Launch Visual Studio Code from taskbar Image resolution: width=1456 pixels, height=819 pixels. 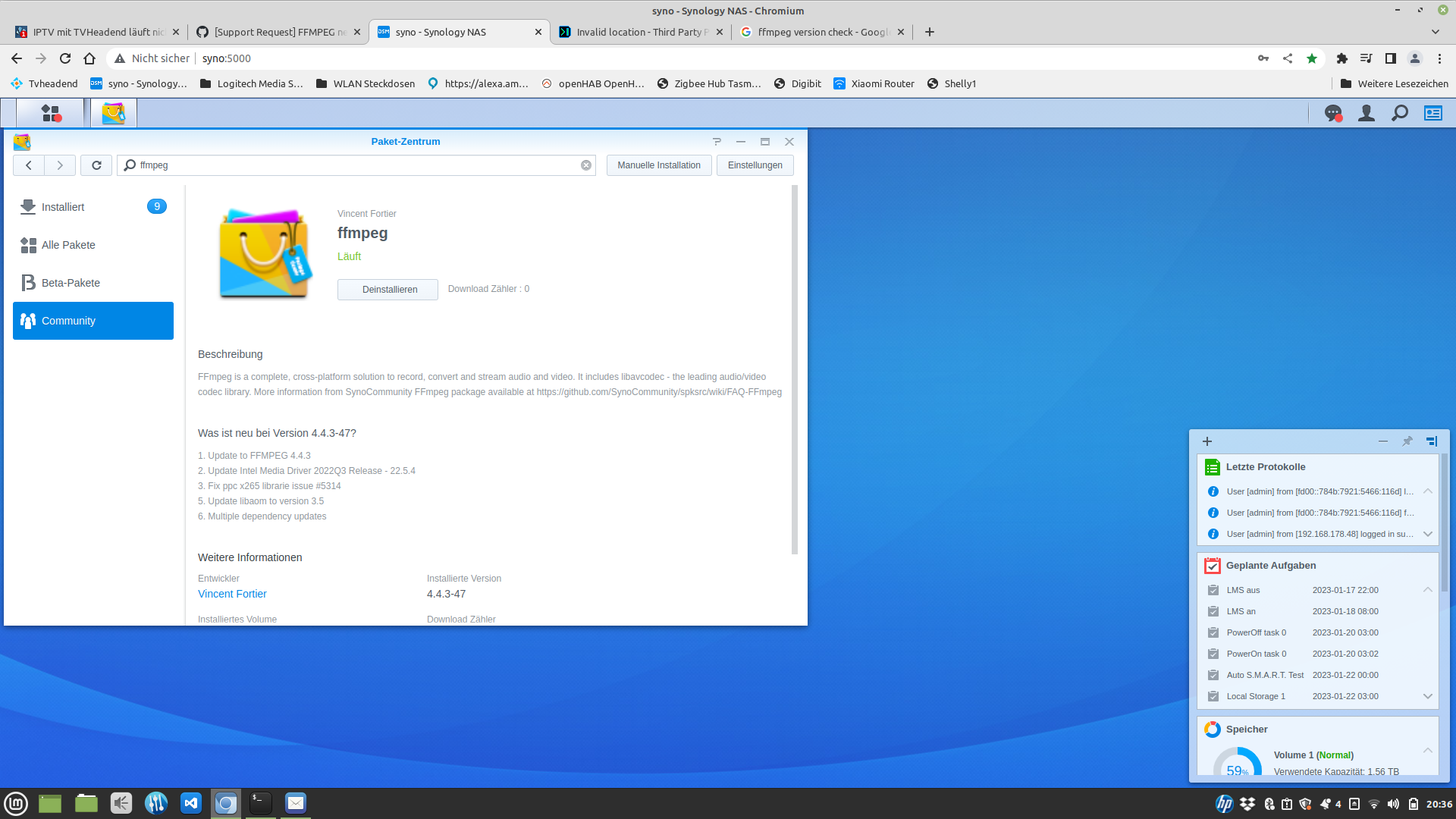(191, 803)
